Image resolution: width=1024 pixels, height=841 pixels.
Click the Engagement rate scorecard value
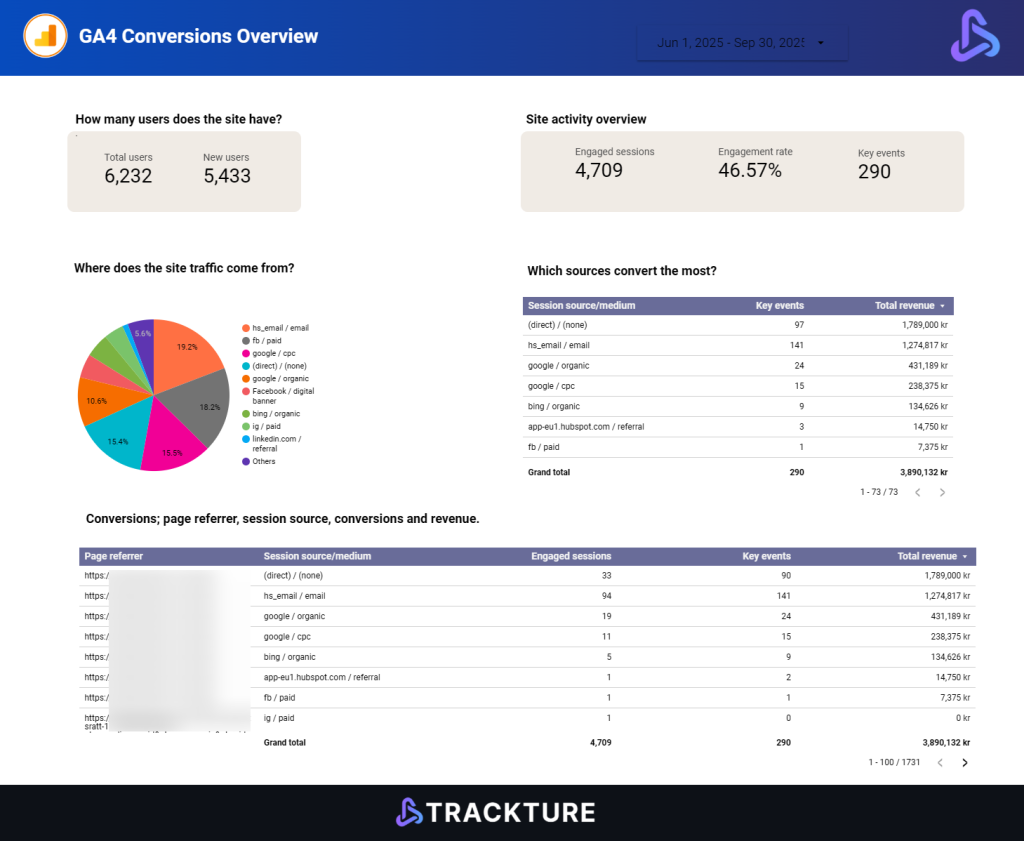click(749, 171)
